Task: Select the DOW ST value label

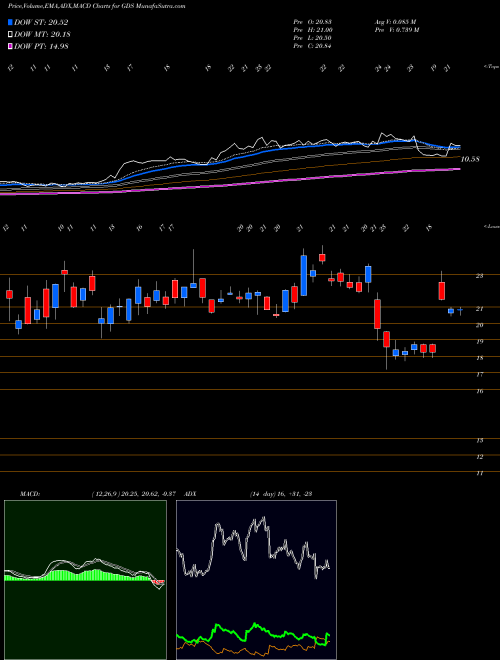Action: pos(41,23)
